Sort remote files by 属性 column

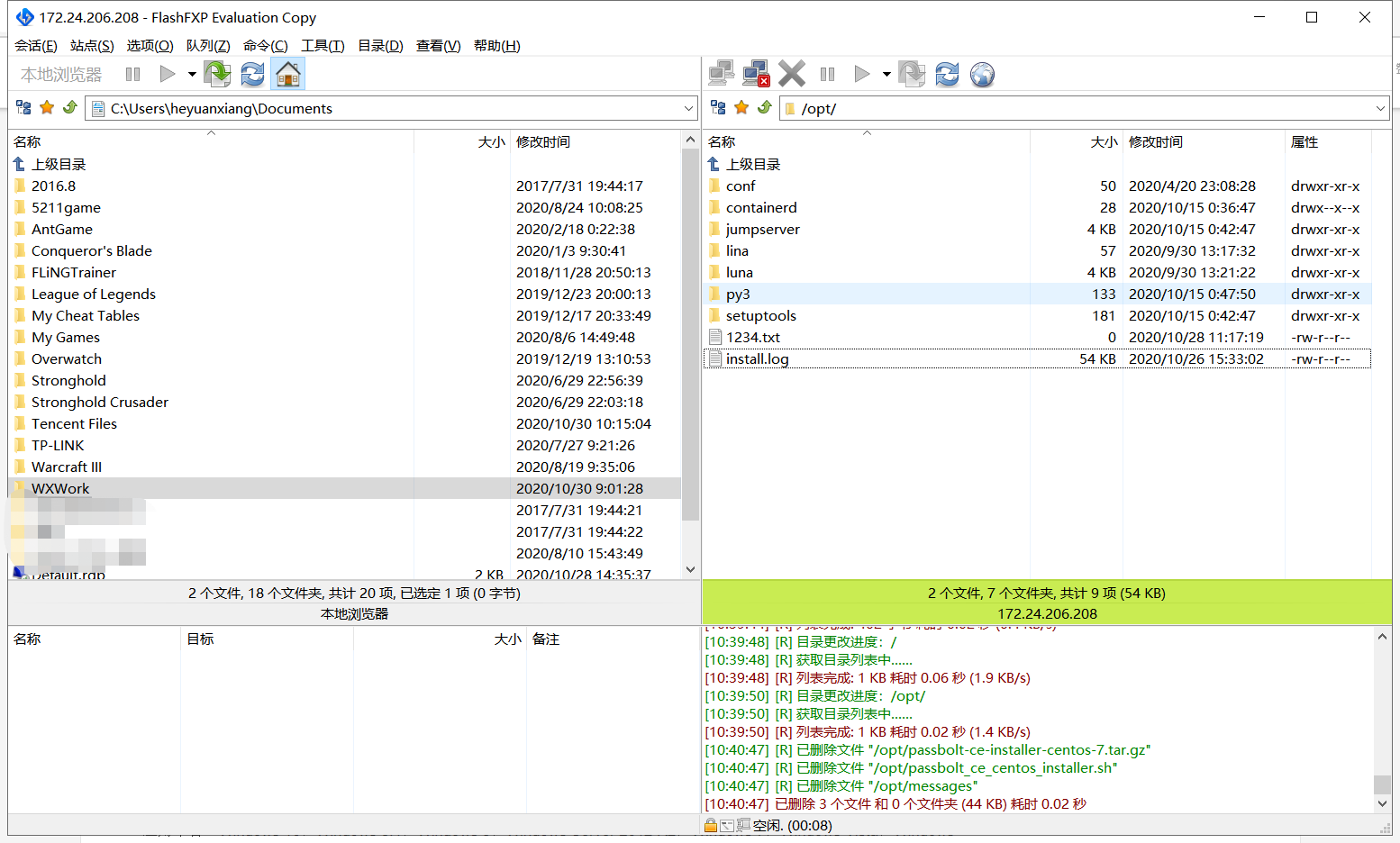point(1328,141)
